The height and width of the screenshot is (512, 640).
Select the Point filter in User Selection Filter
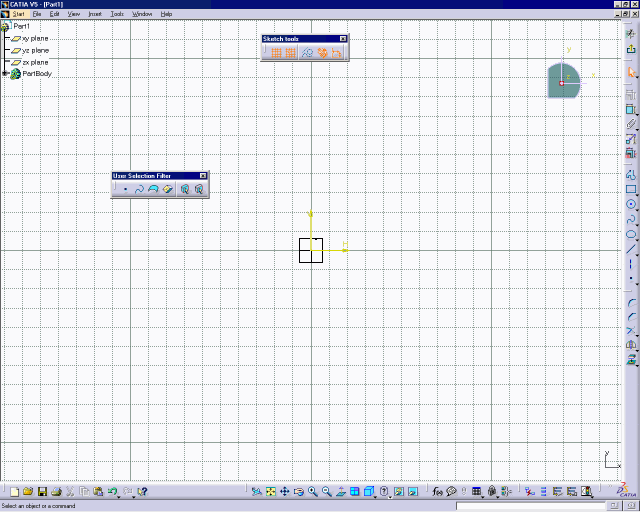tap(125, 189)
